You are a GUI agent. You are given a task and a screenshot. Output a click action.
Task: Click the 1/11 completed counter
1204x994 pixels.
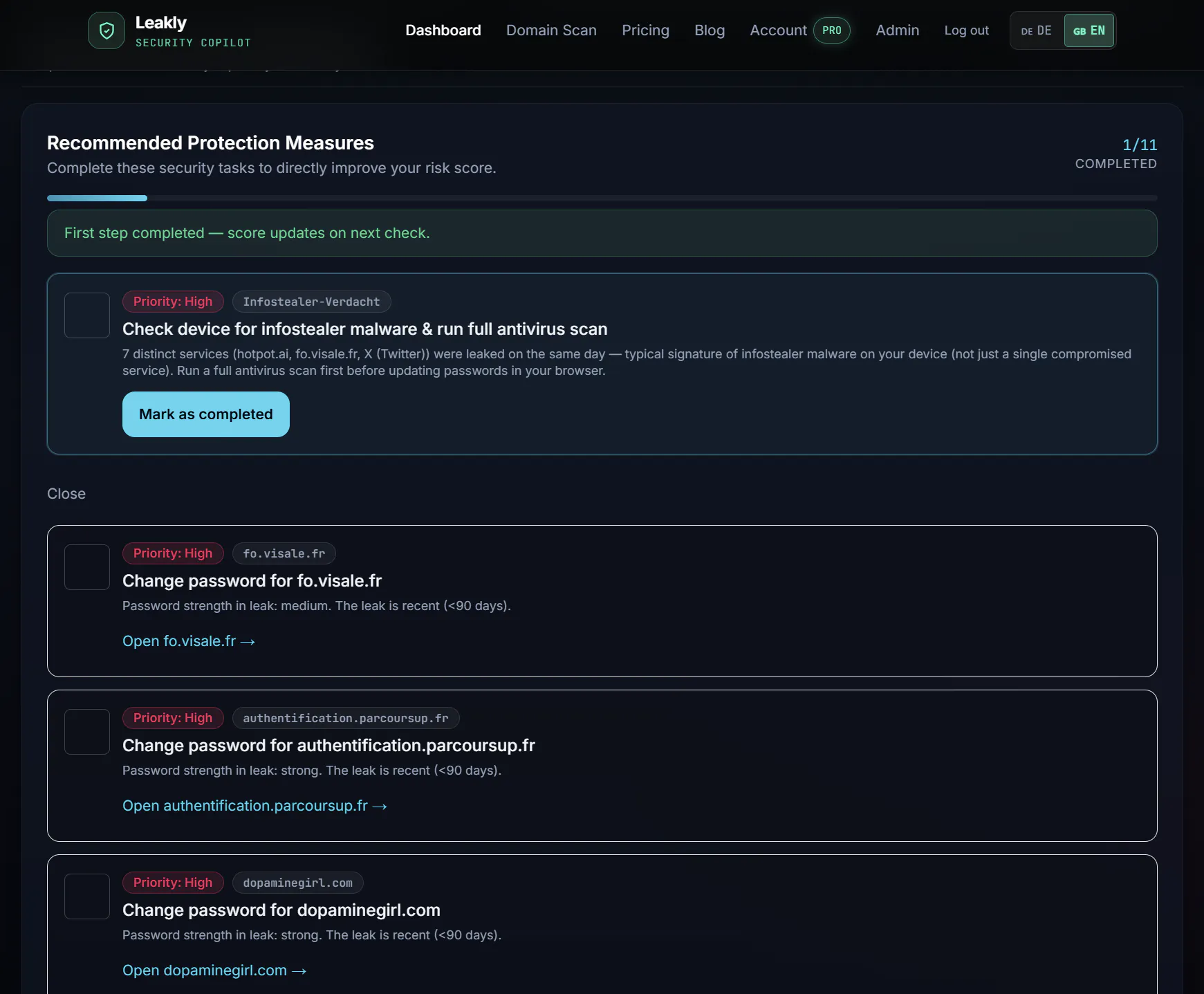click(x=1115, y=154)
